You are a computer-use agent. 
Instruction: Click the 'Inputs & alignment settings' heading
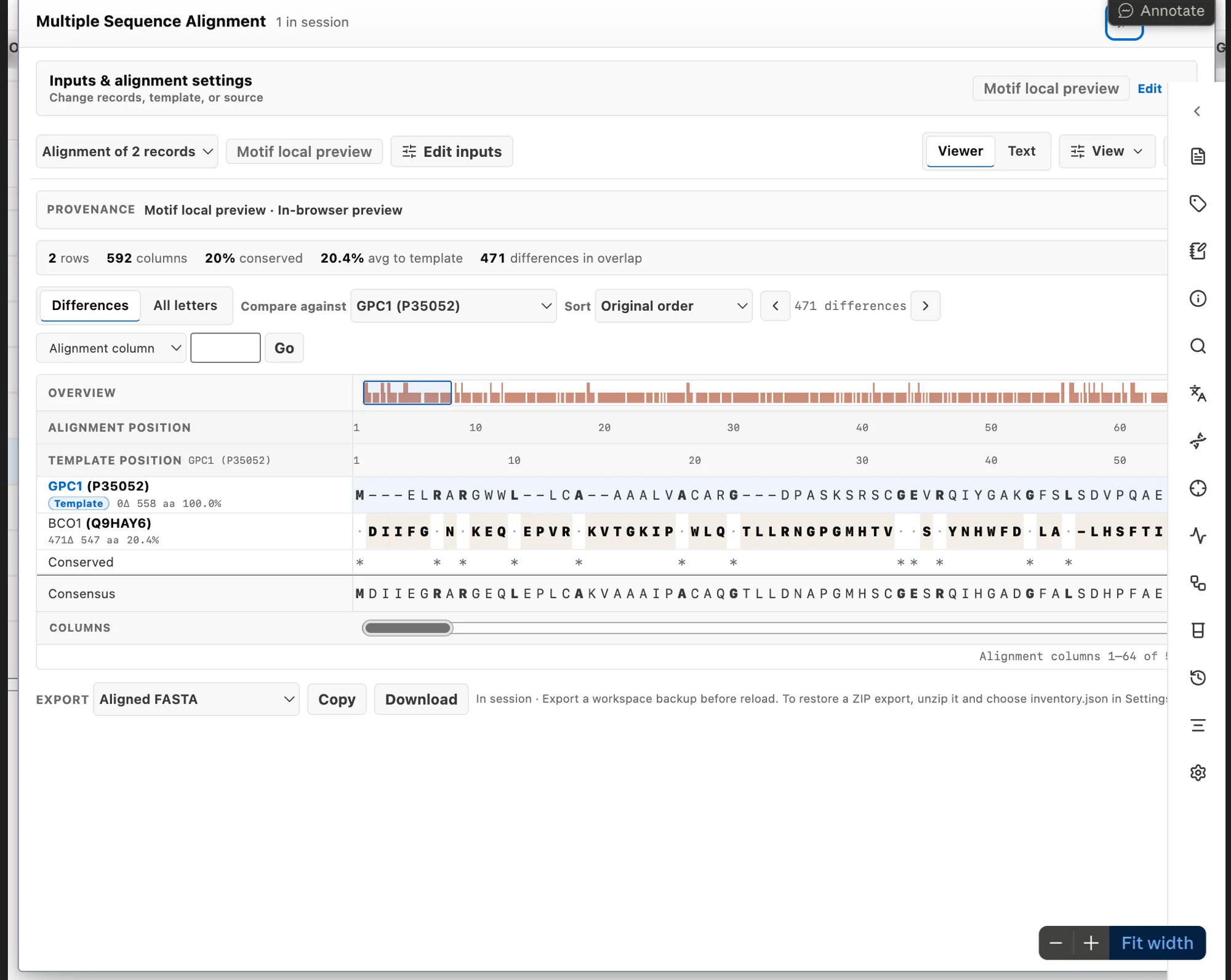pos(151,81)
